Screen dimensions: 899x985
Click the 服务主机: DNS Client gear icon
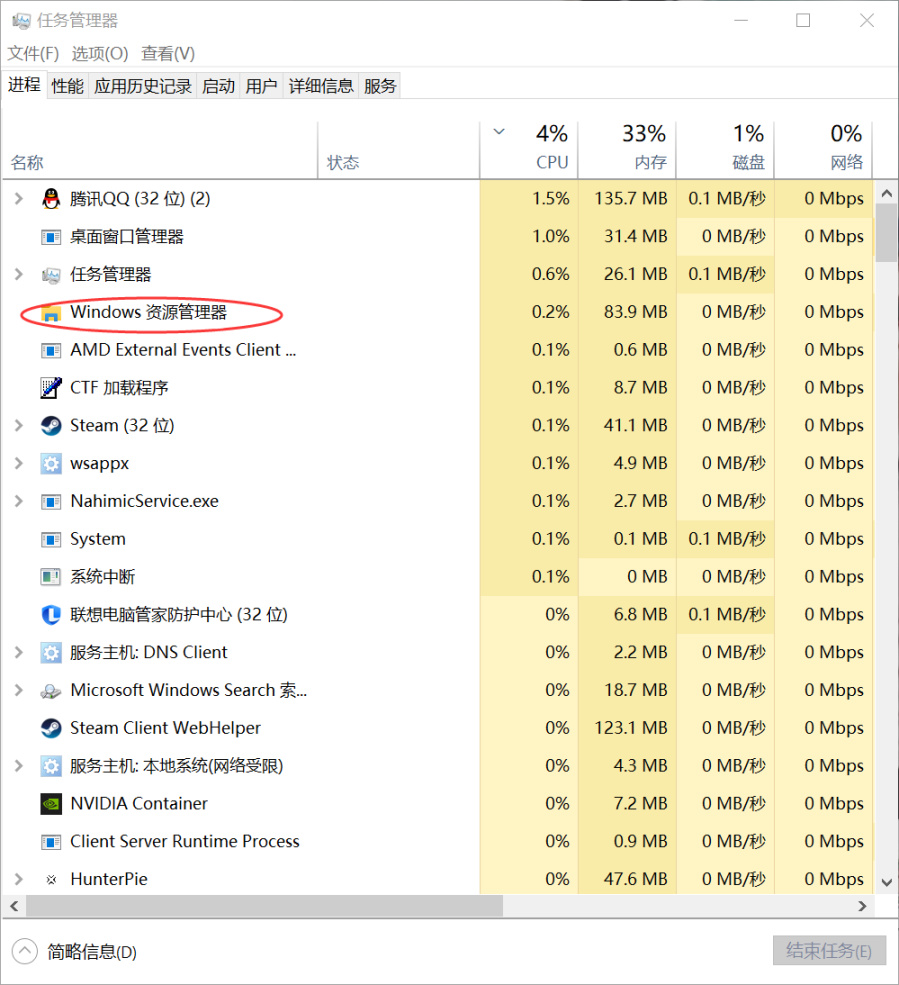pyautogui.click(x=51, y=653)
